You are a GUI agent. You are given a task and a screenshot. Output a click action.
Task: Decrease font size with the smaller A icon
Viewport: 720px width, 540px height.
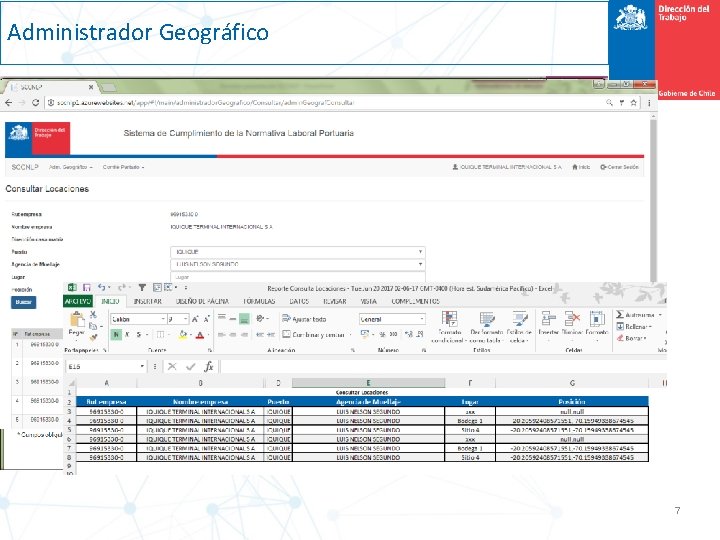(206, 319)
